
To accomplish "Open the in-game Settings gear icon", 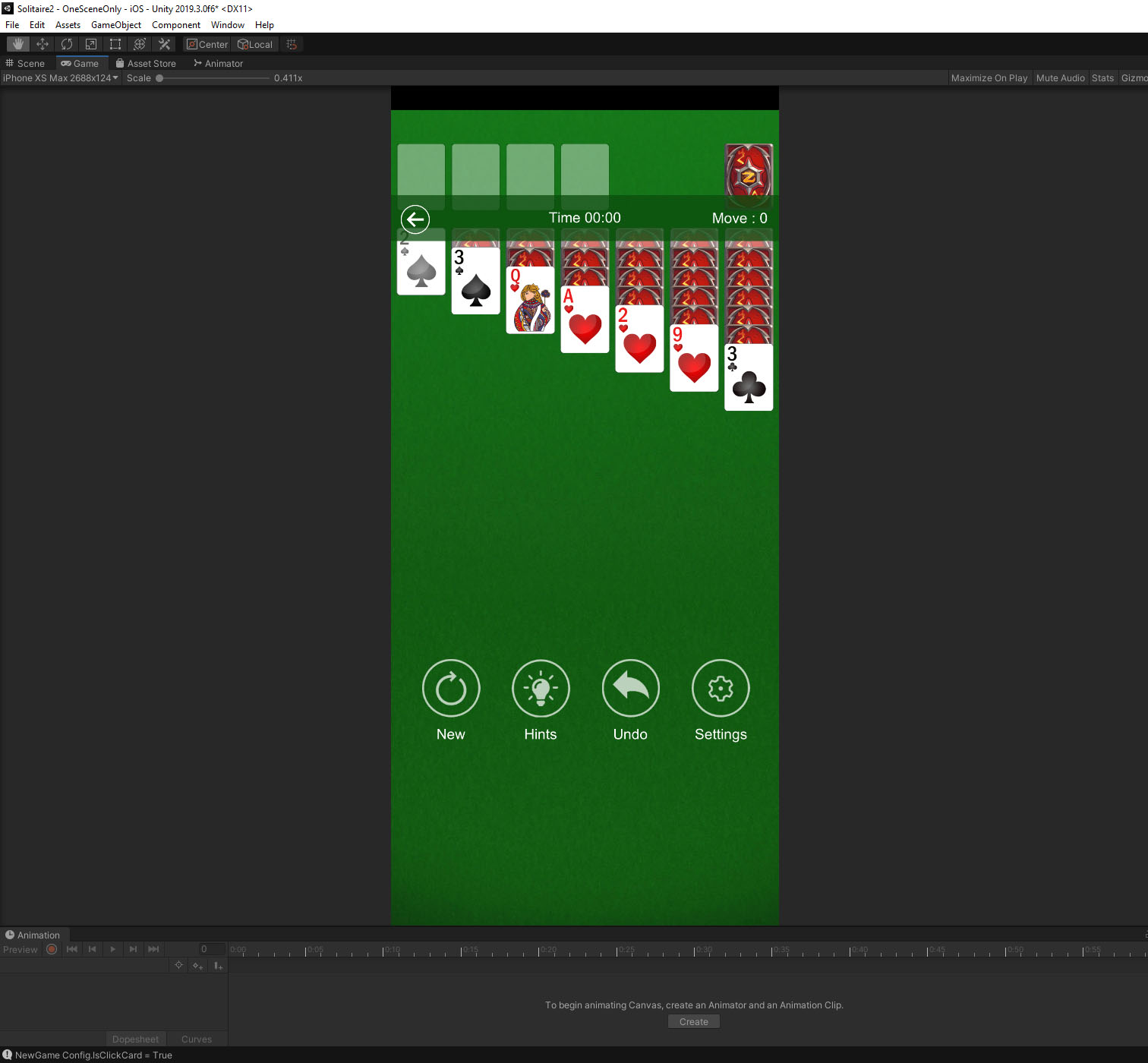I will click(x=720, y=688).
